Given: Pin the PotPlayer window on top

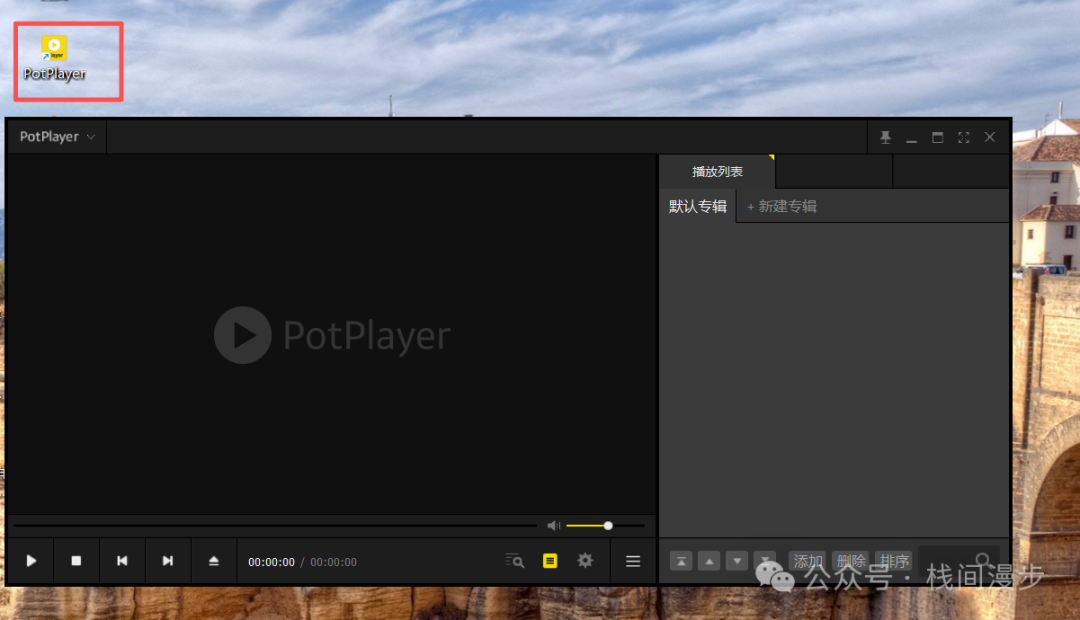Looking at the screenshot, I should (x=886, y=137).
